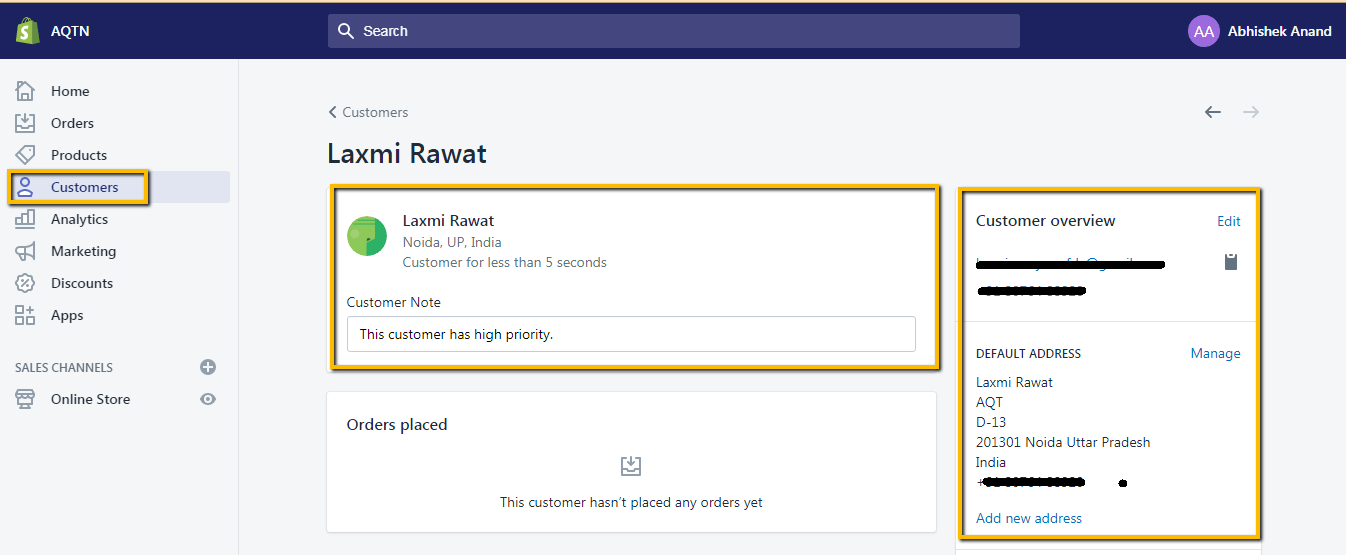1346x555 pixels.
Task: Open Analytics via bar chart icon
Action: click(25, 219)
